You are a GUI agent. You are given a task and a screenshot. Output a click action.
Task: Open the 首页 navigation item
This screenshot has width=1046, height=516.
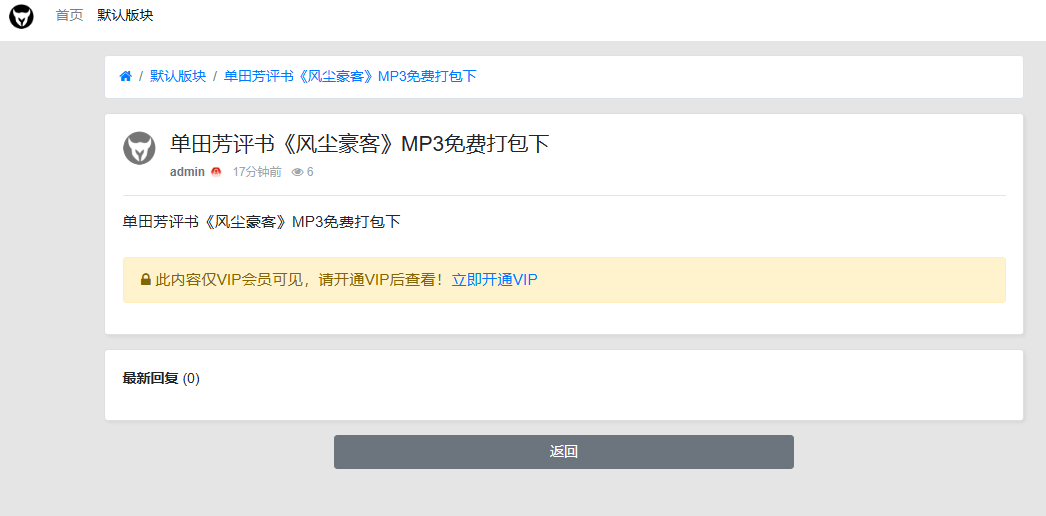tap(69, 16)
